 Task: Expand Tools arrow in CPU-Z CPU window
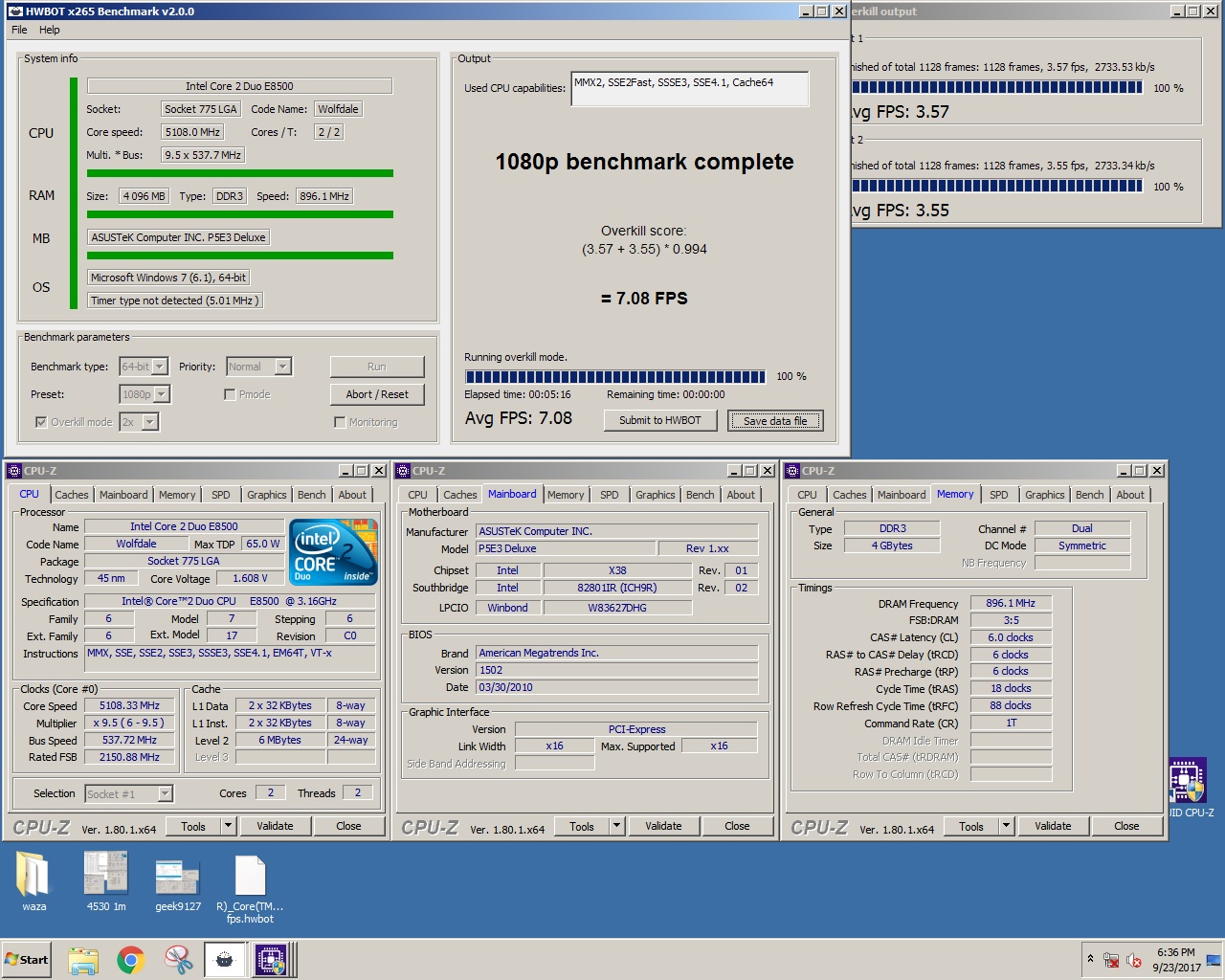228,826
